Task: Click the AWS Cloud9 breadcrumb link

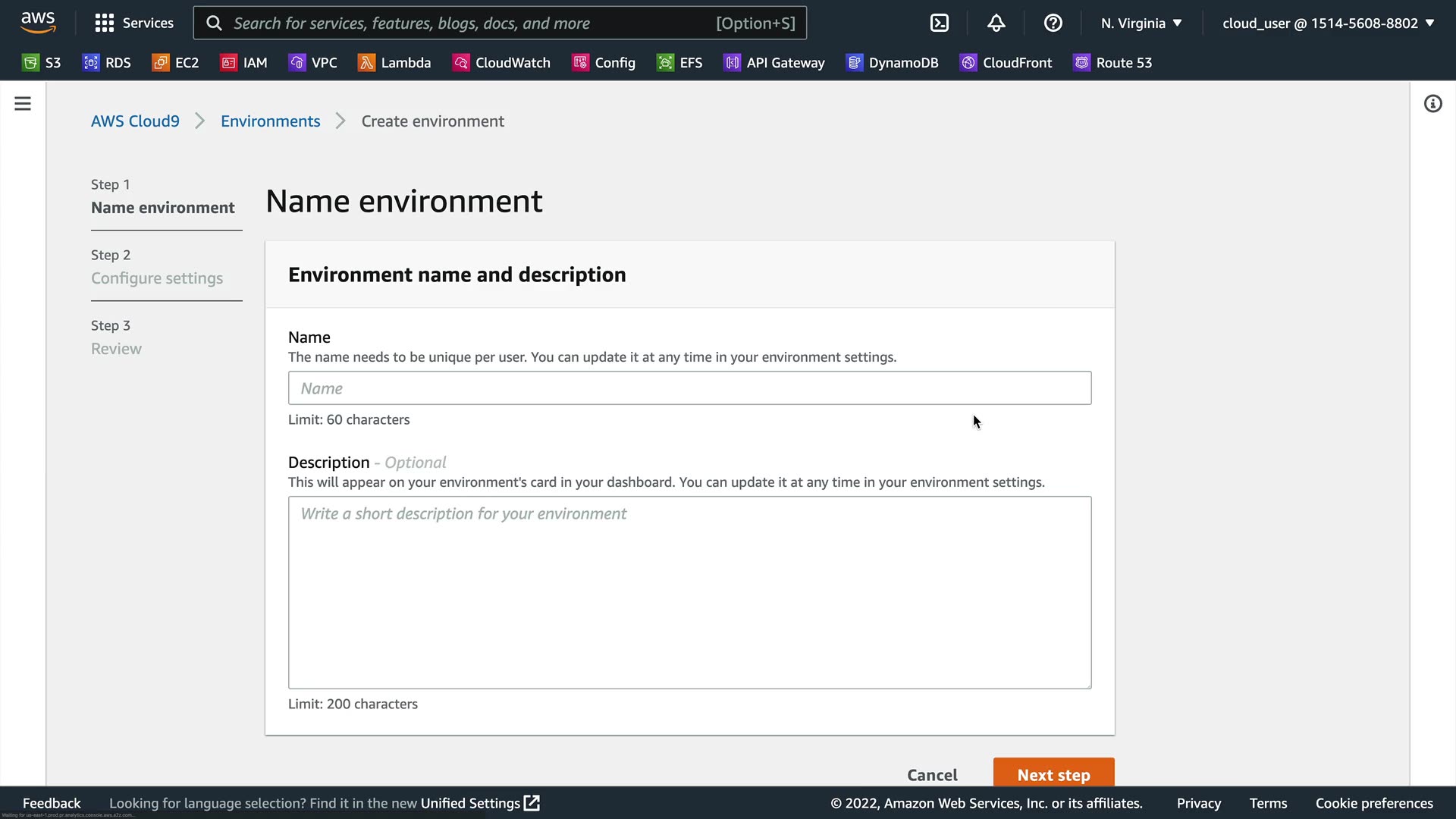Action: (135, 121)
